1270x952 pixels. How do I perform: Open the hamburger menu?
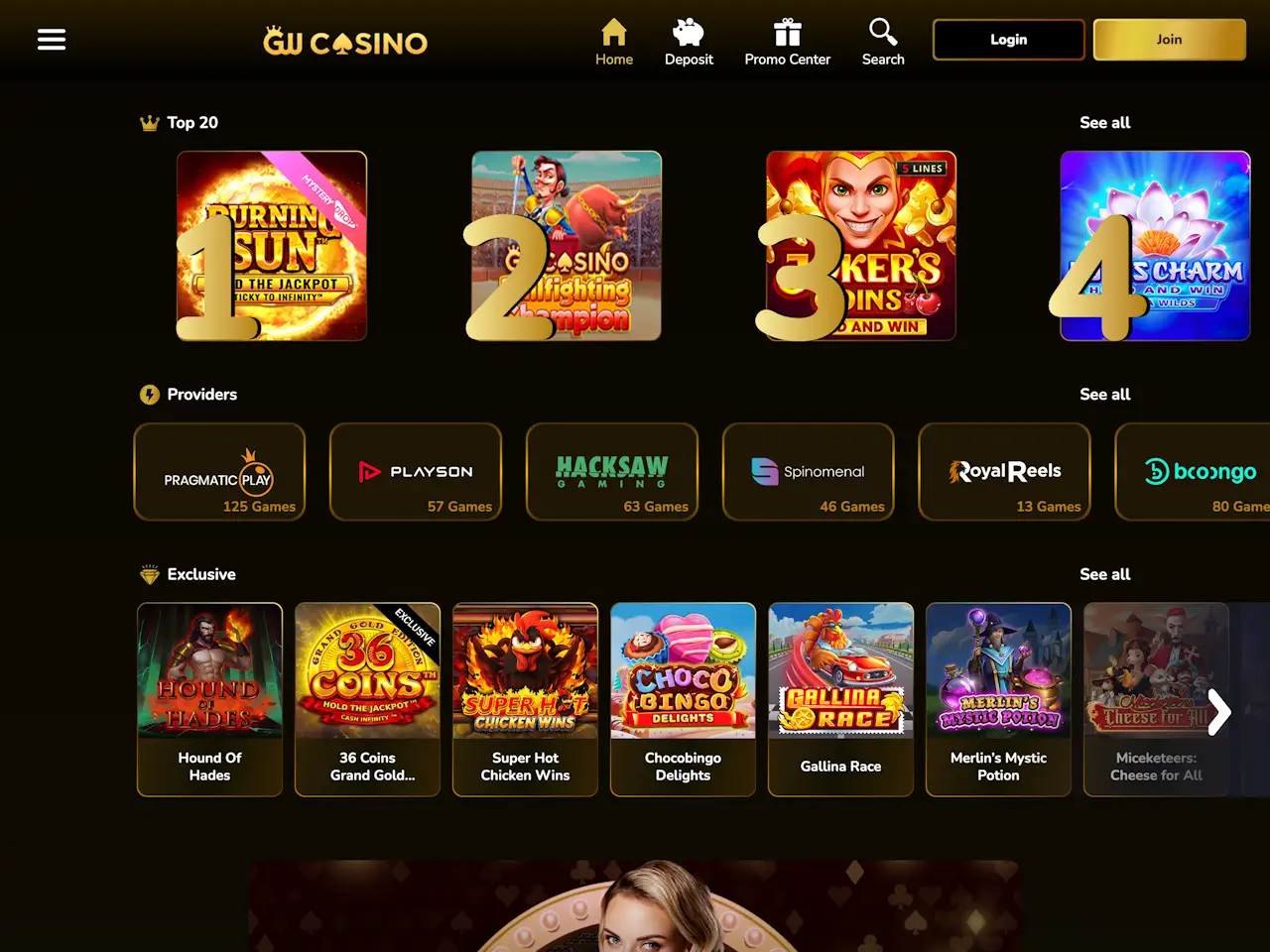pos(52,40)
